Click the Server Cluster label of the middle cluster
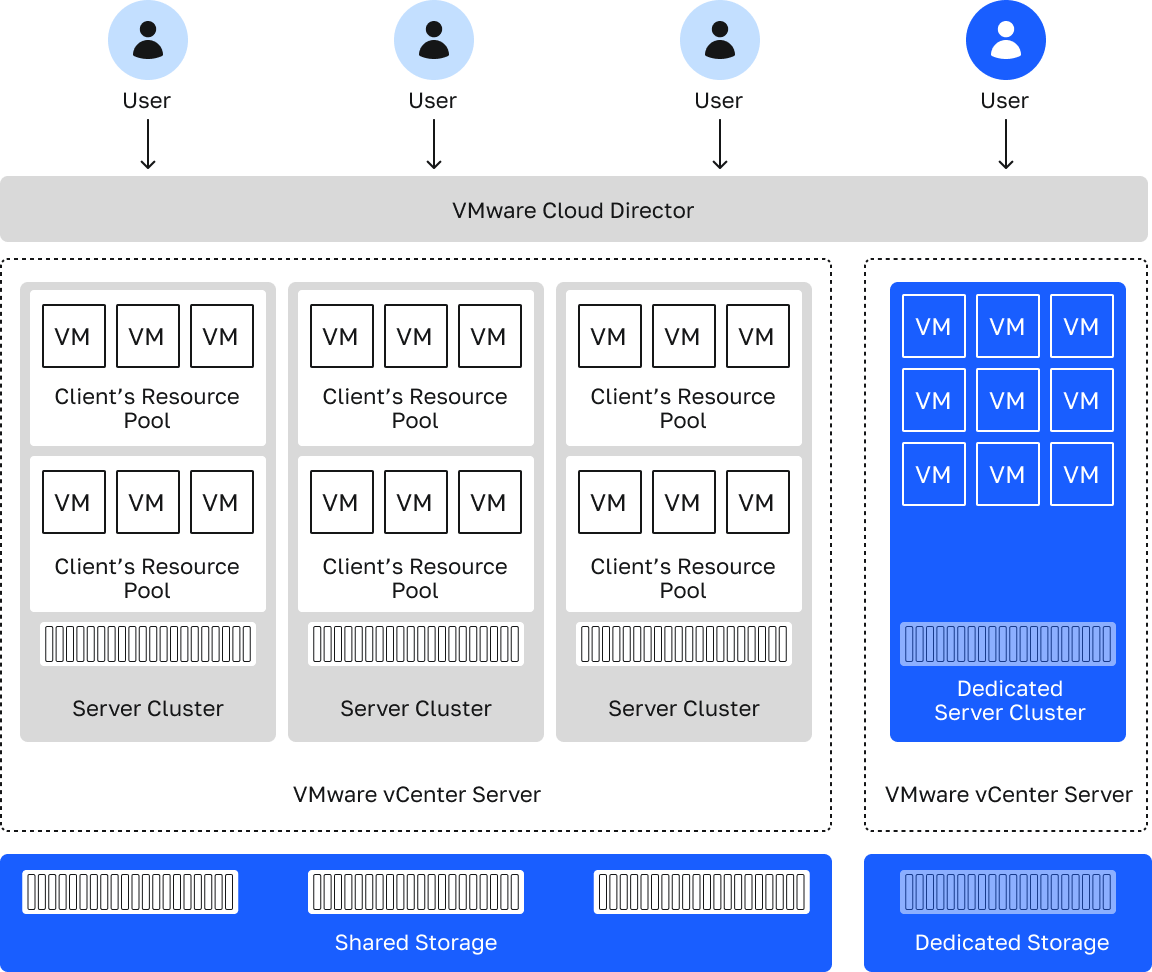 415,708
